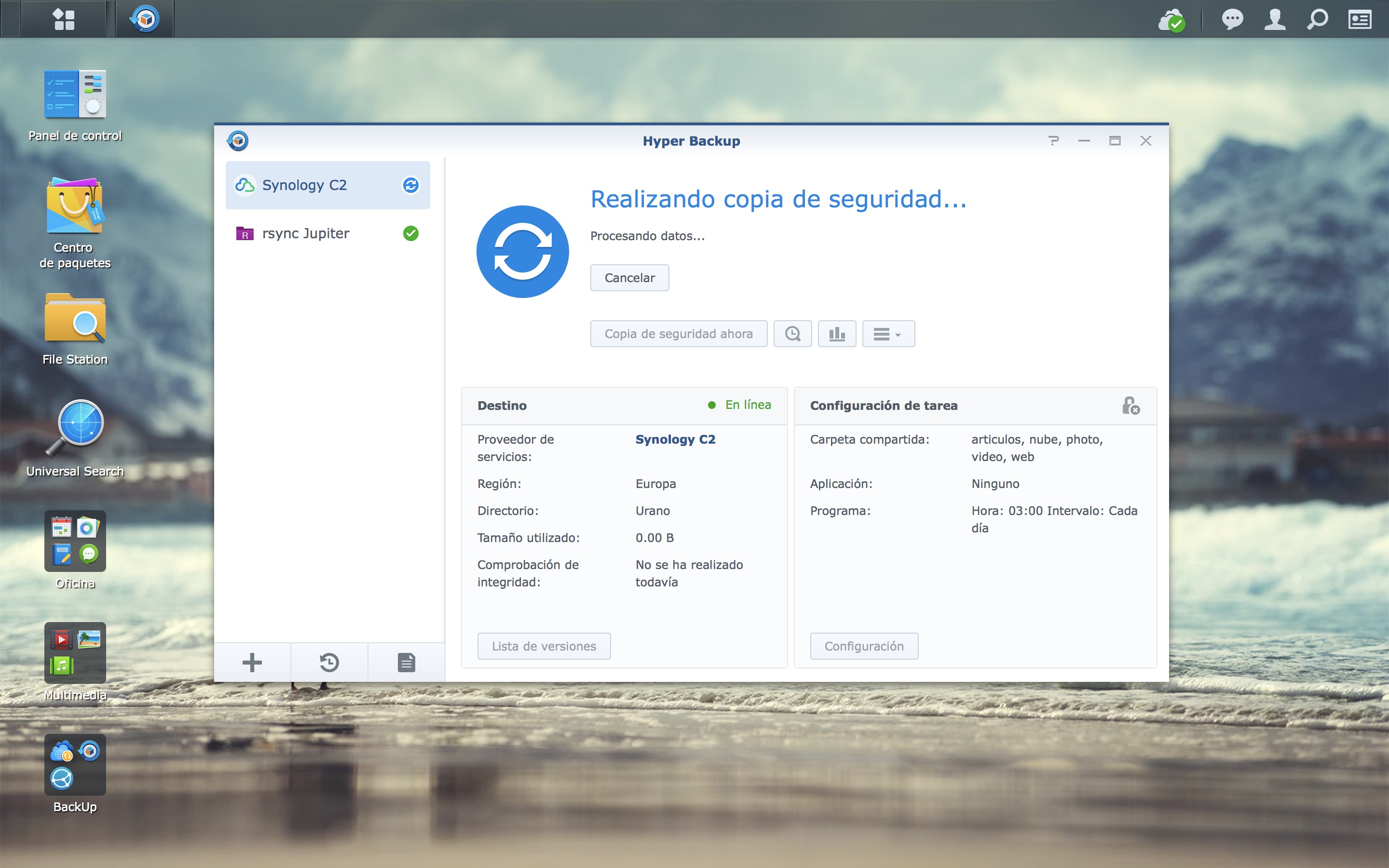This screenshot has height=868, width=1389.
Task: Open the Synology C2 provider link
Action: point(675,439)
